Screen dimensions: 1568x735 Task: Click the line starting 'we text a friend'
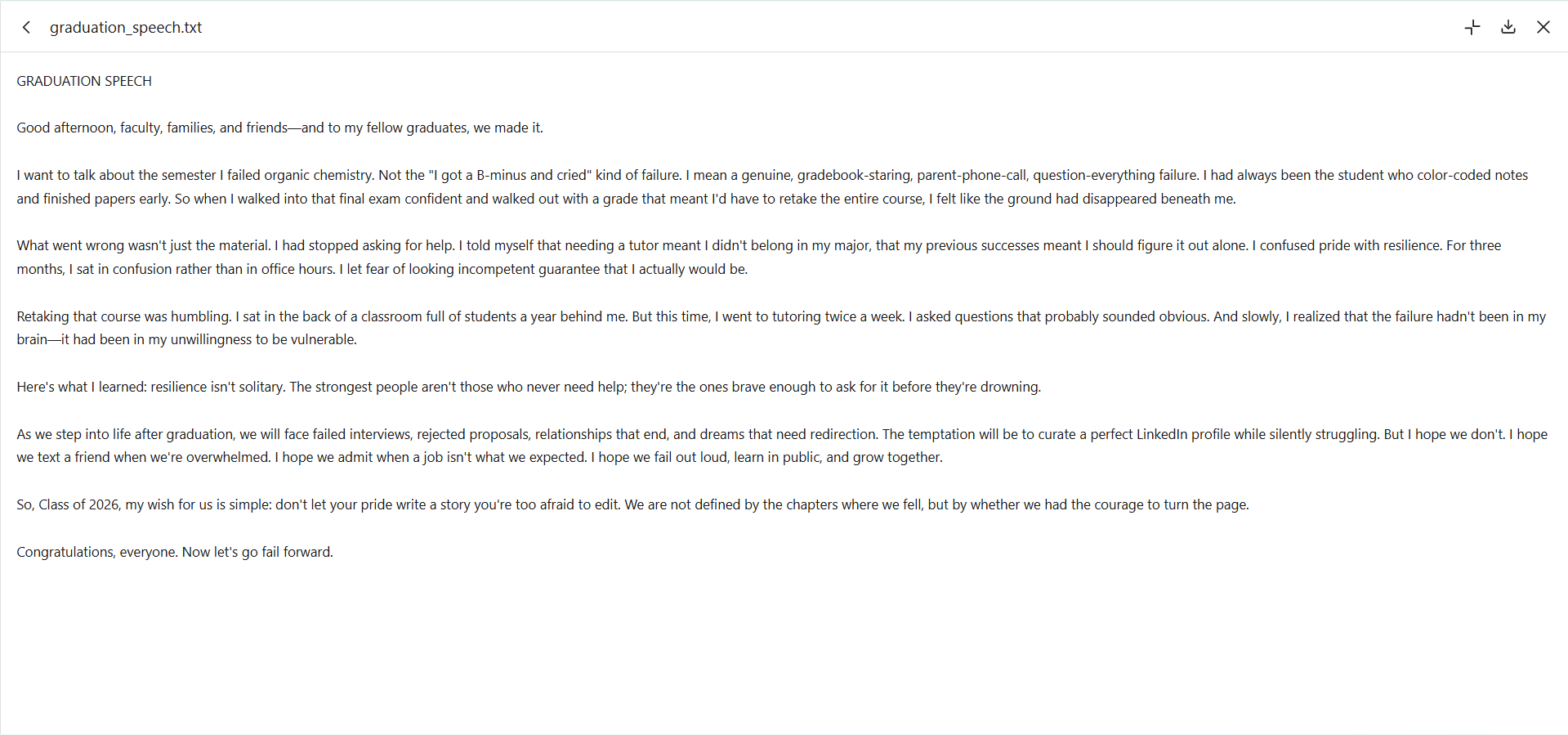click(x=480, y=457)
